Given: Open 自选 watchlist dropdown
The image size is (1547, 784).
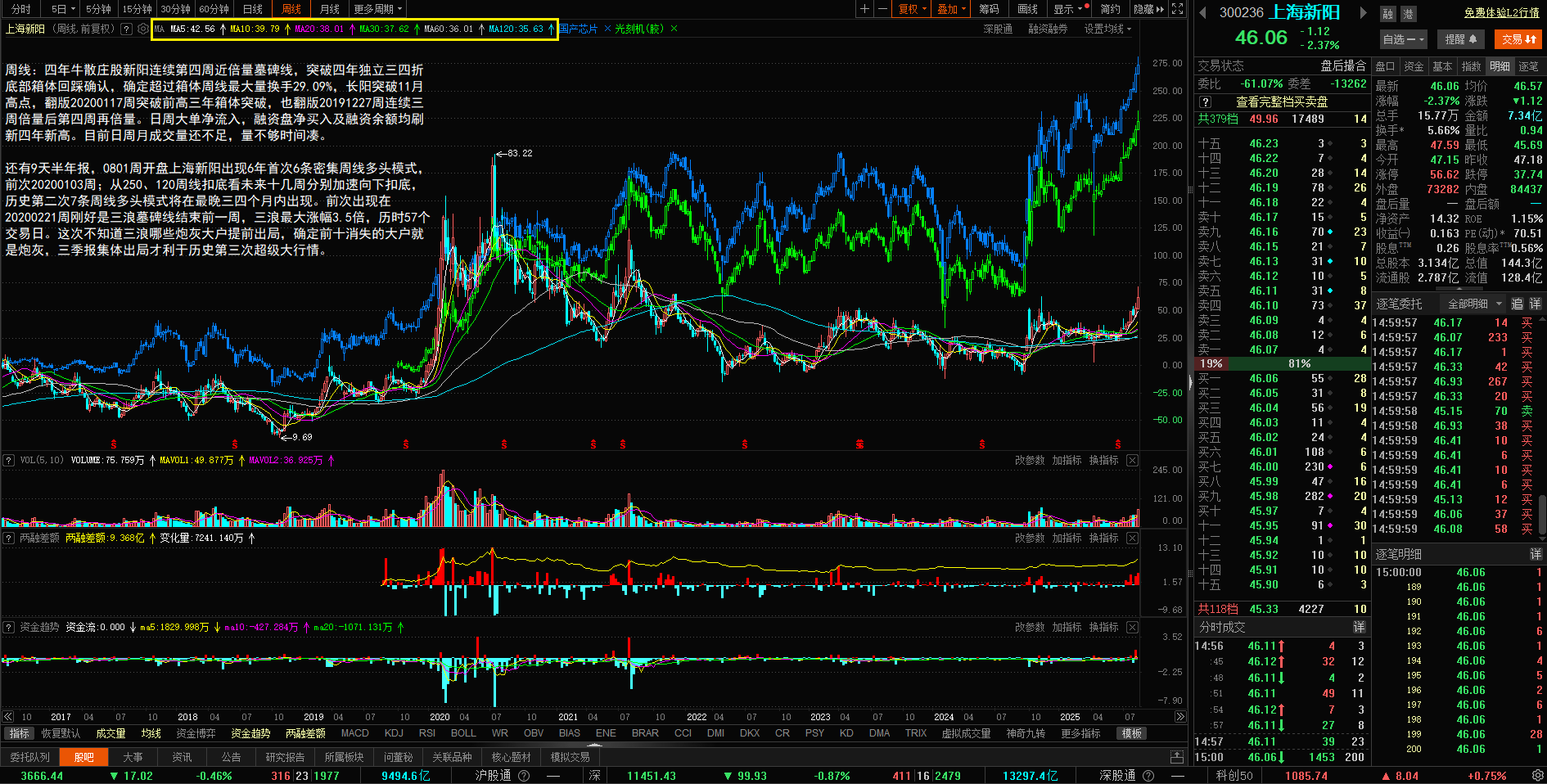Looking at the screenshot, I should click(x=1403, y=39).
